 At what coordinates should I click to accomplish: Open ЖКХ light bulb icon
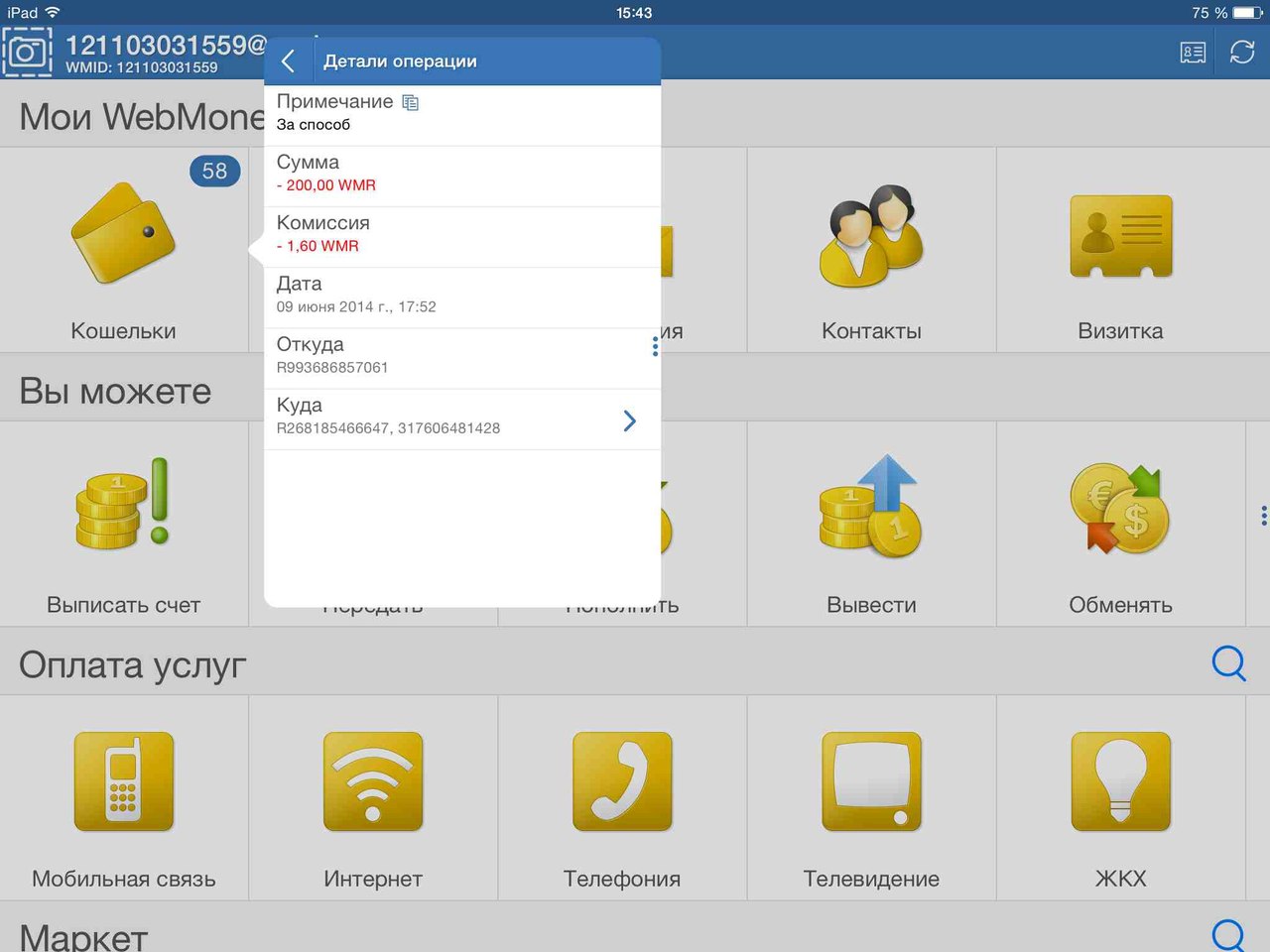click(1120, 781)
